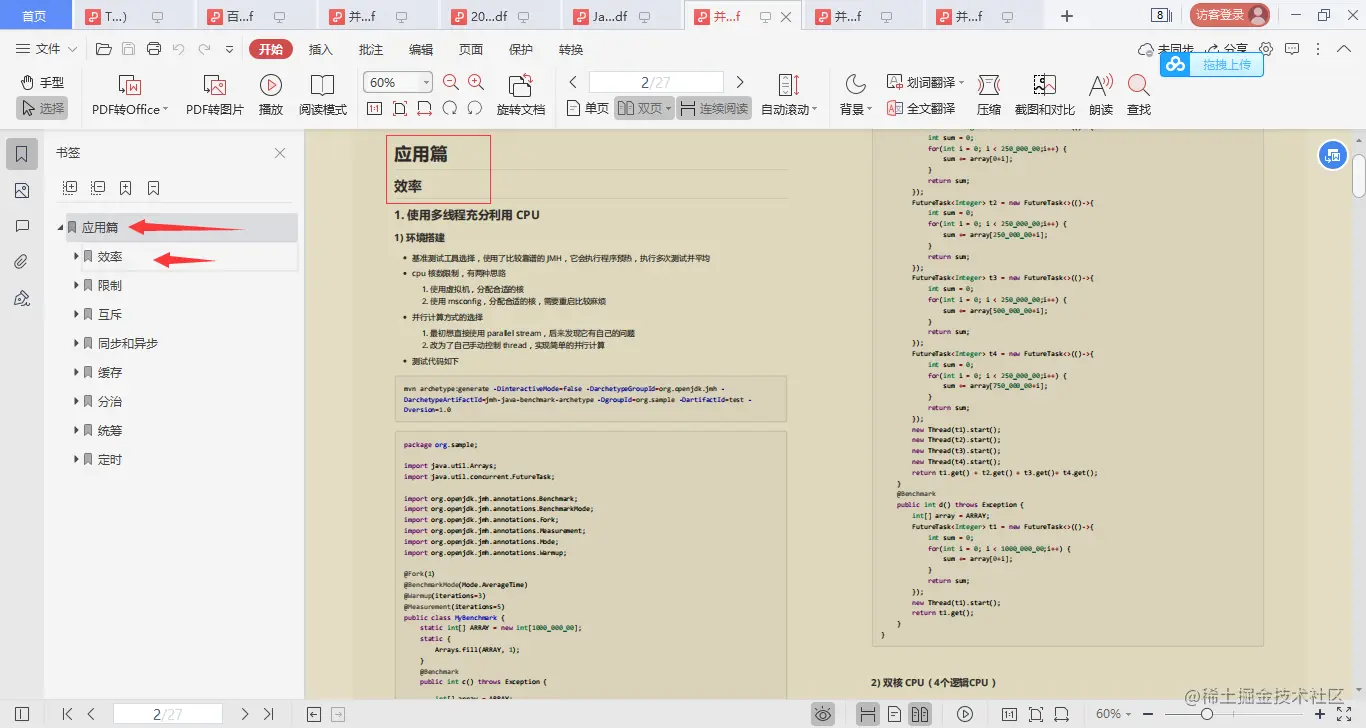1366x728 pixels.
Task: Collapse the 应用篇 bookmark
Action: tap(61, 228)
